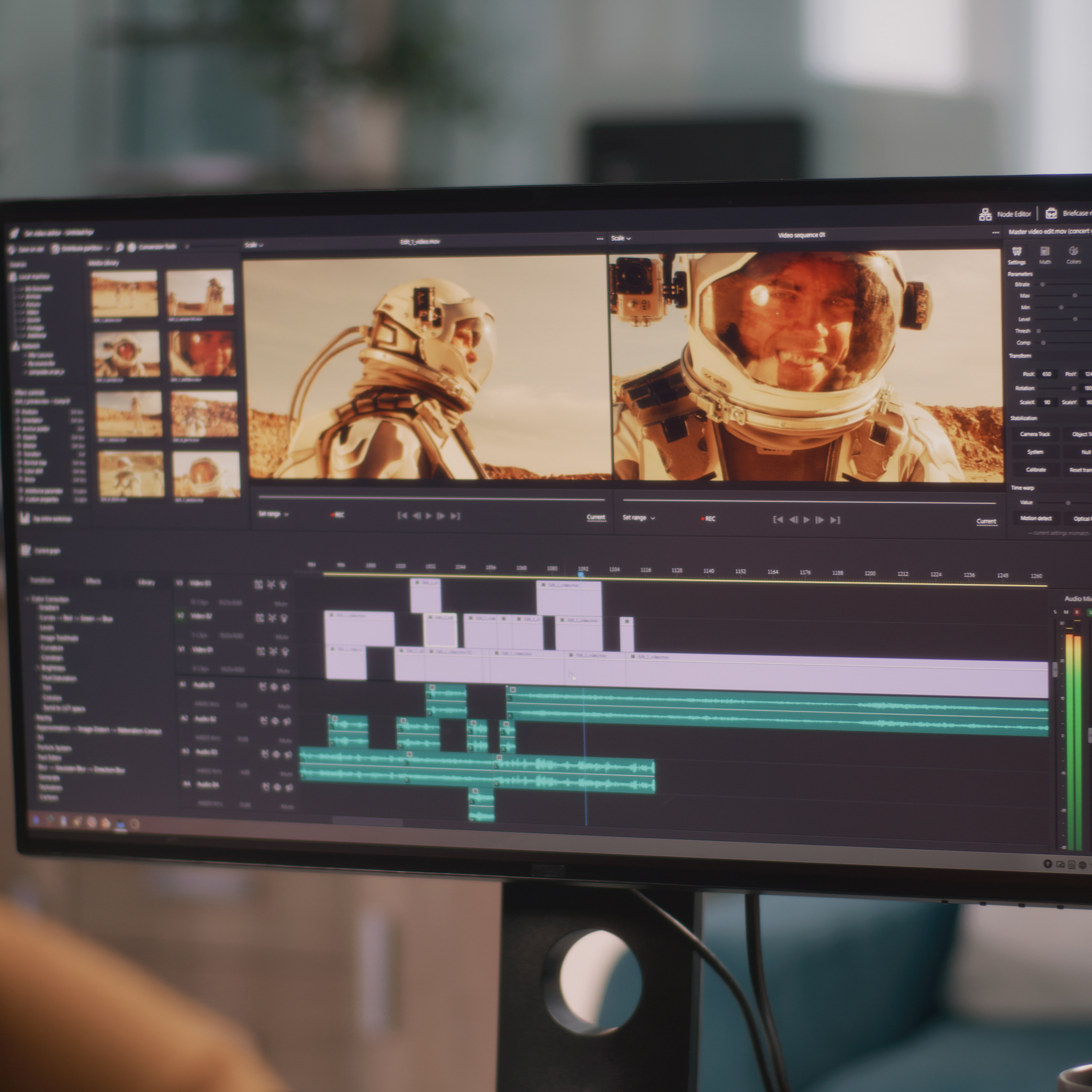Image resolution: width=1092 pixels, height=1092 pixels.
Task: Click the snowflake icon on Video 03 track
Action: pos(271,584)
